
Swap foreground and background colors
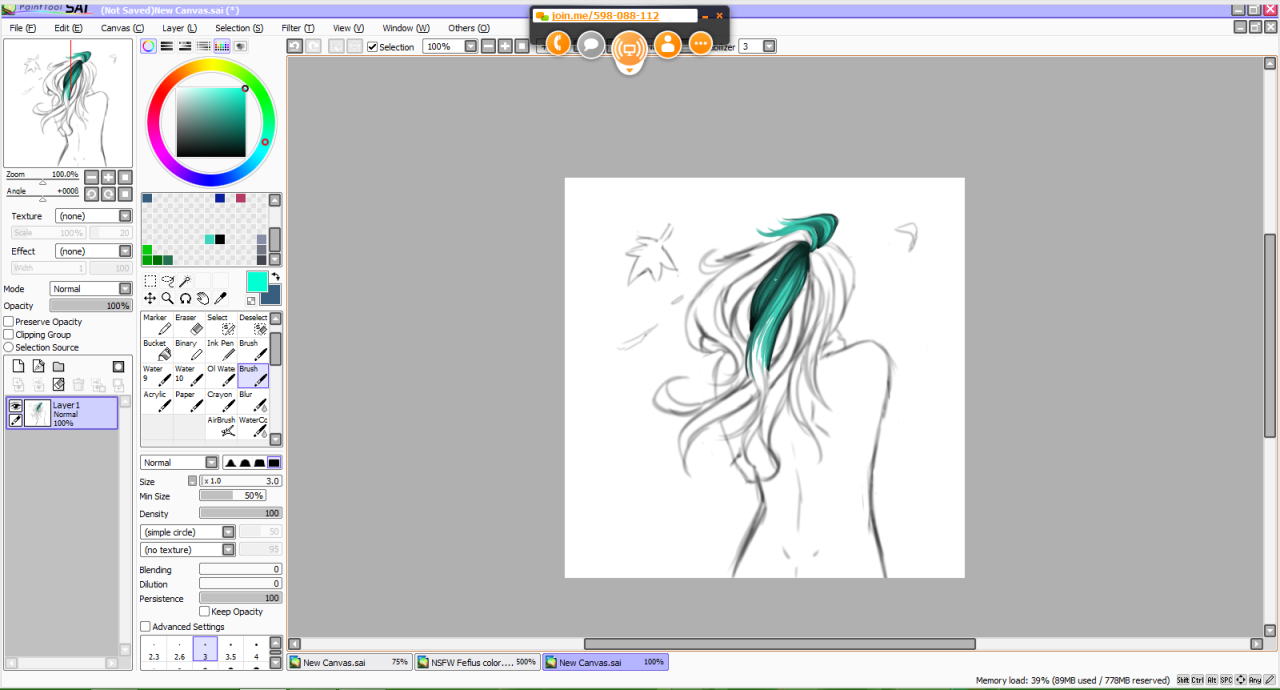click(x=275, y=277)
